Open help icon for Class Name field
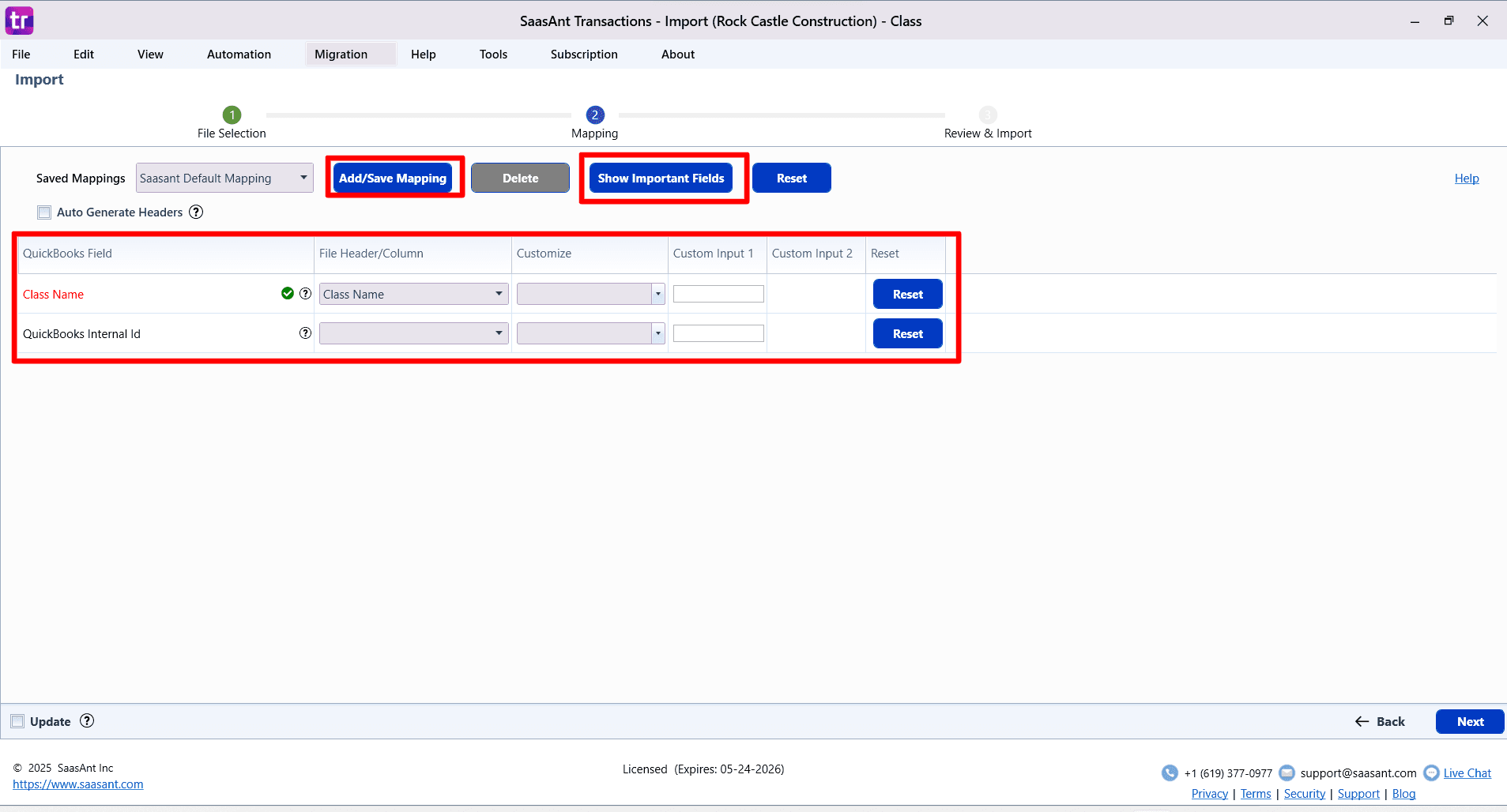The width and height of the screenshot is (1507, 812). click(x=305, y=293)
